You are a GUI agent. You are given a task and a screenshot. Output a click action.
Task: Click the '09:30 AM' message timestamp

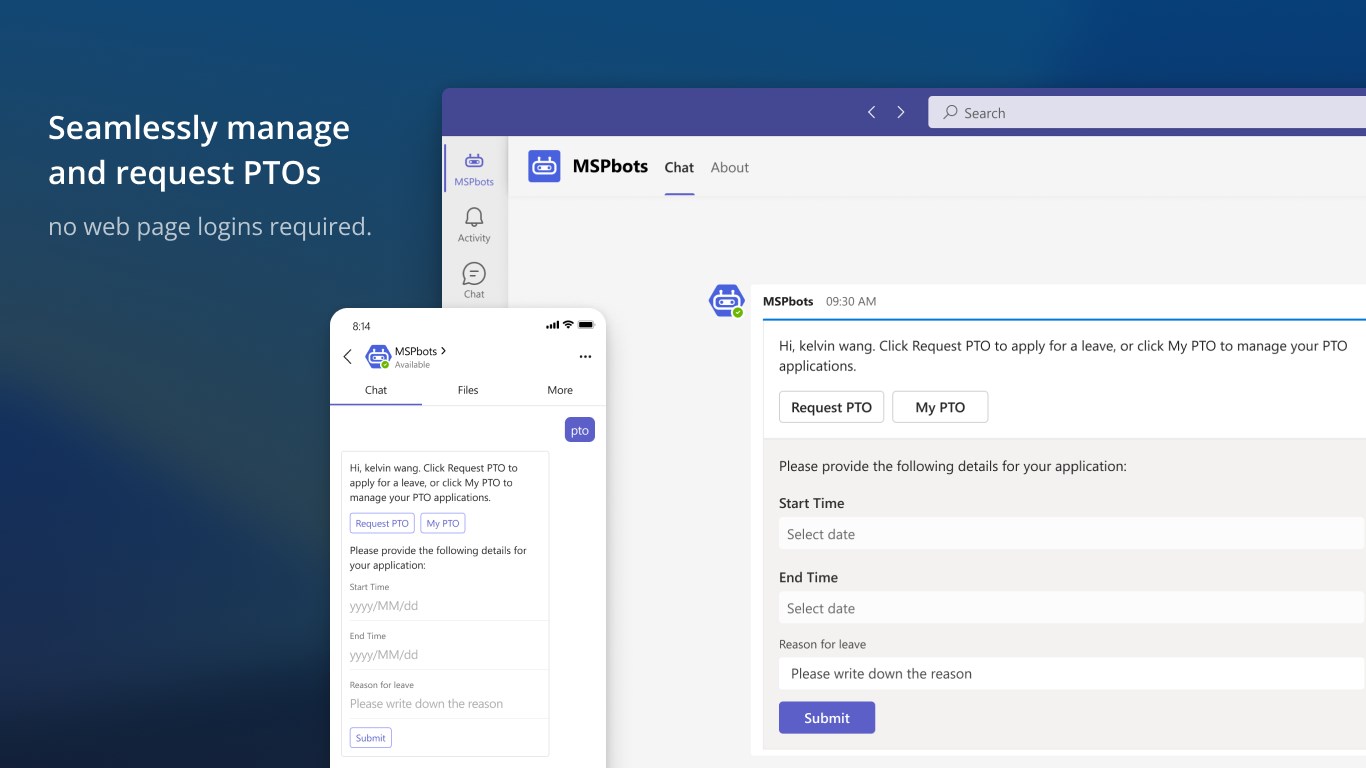click(x=851, y=301)
